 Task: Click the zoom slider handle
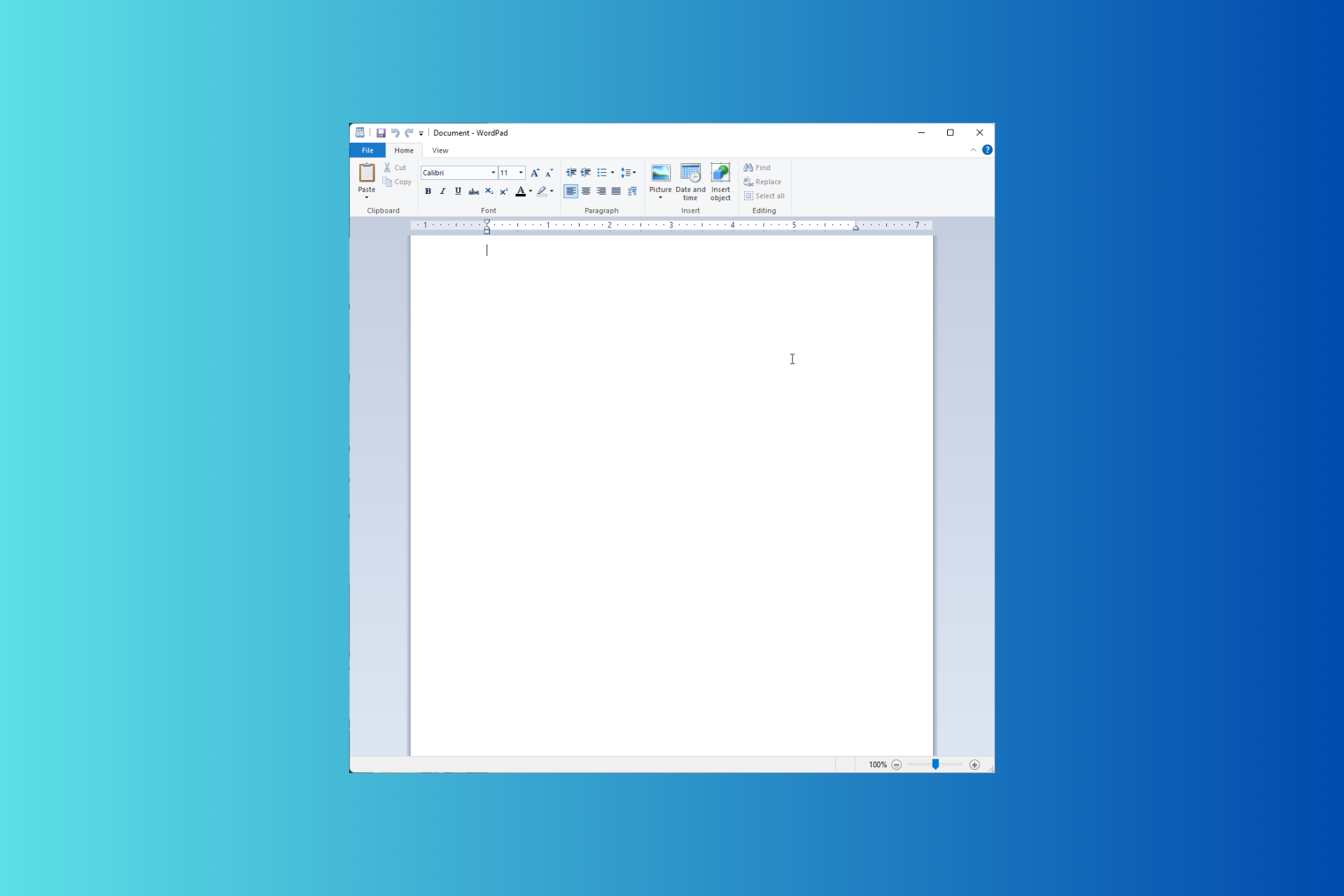[x=935, y=764]
